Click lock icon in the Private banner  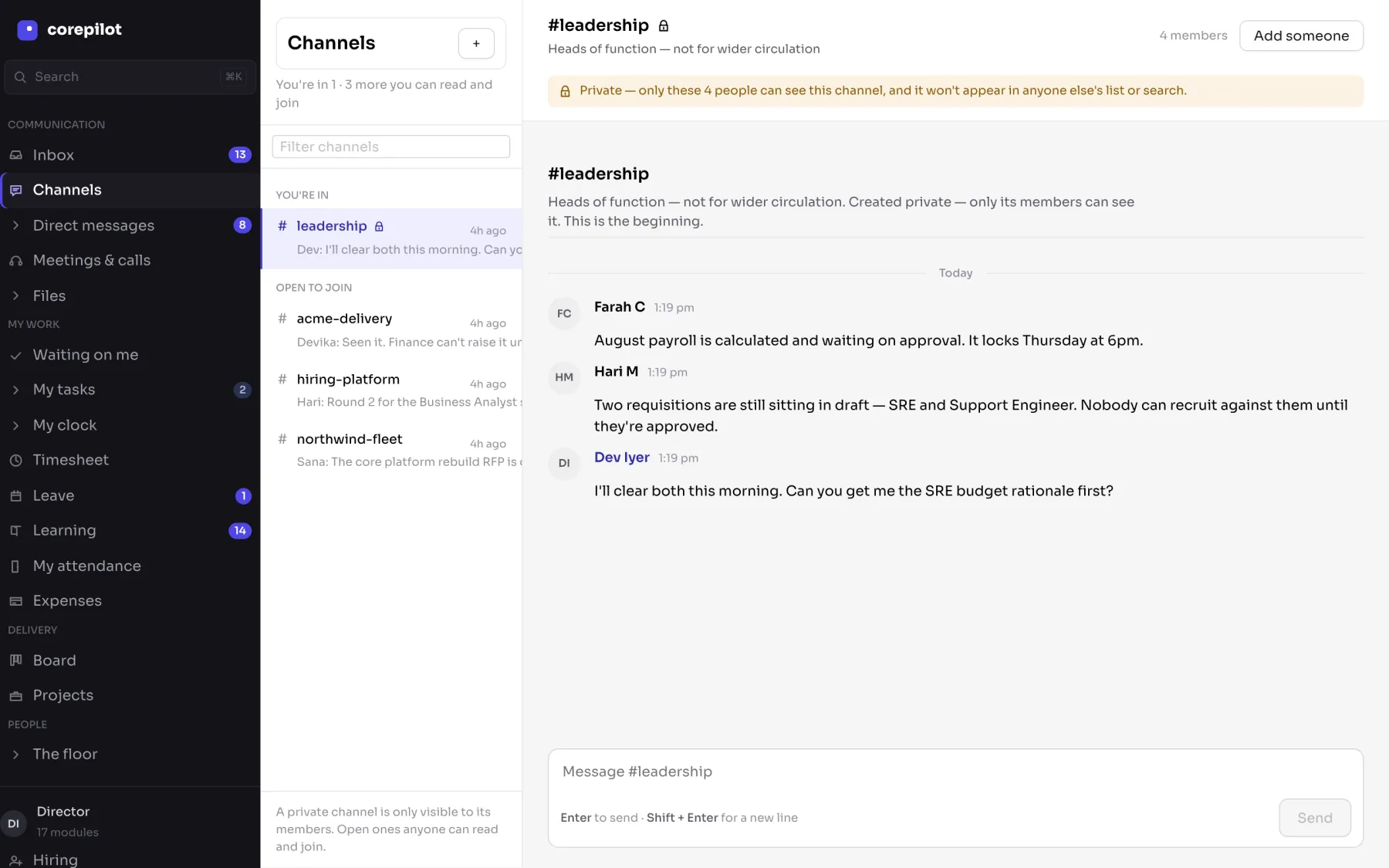[565, 91]
